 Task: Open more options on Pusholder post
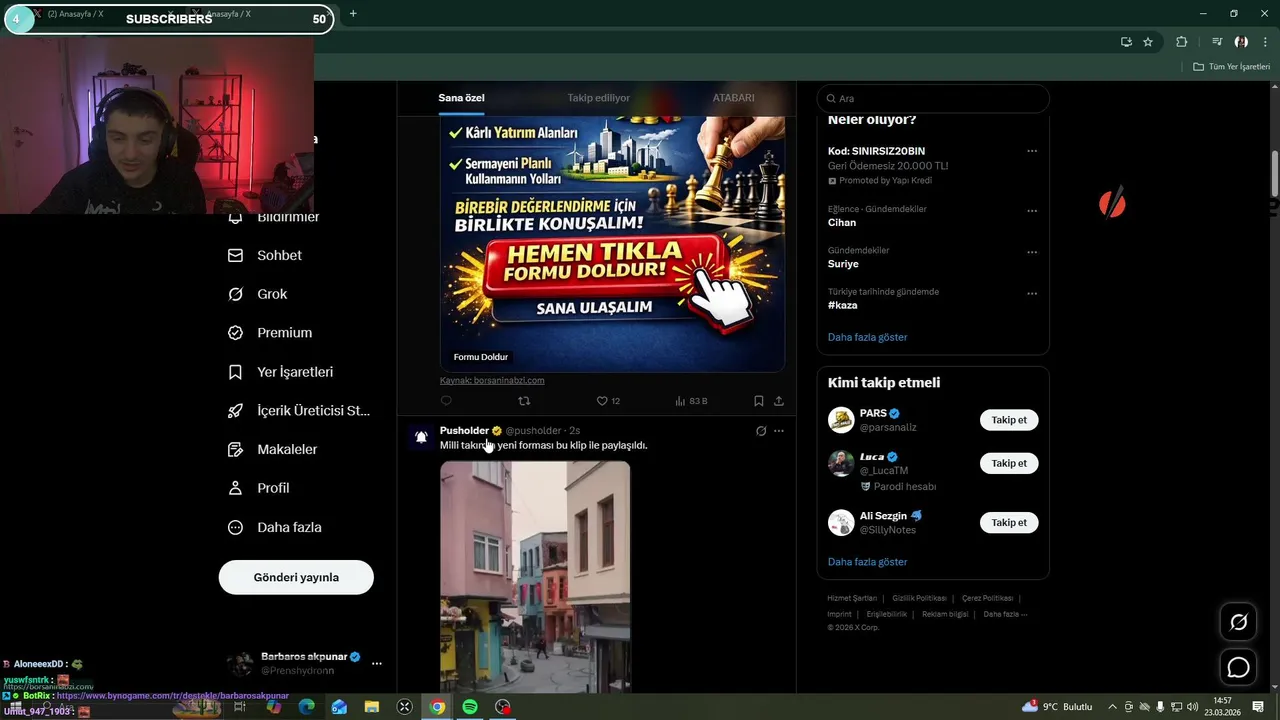[x=779, y=431]
